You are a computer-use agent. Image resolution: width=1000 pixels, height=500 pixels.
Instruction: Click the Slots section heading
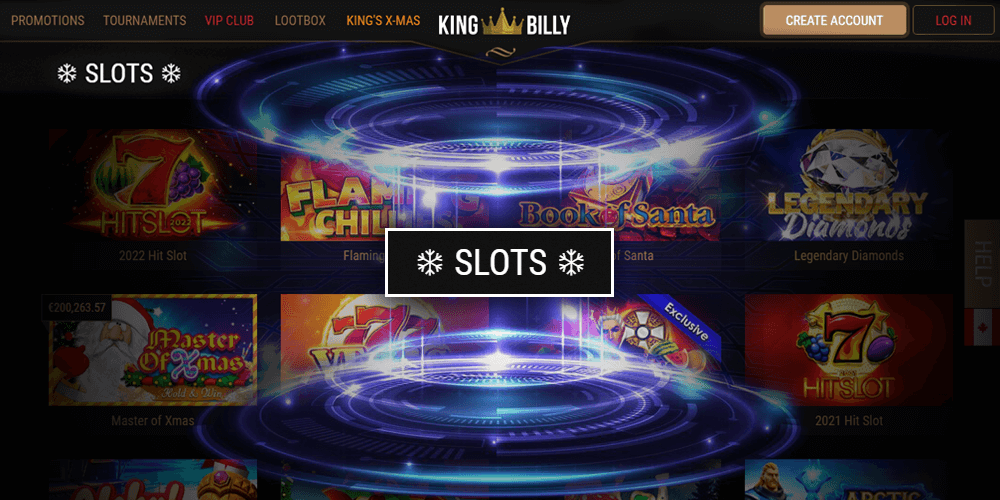click(x=119, y=74)
